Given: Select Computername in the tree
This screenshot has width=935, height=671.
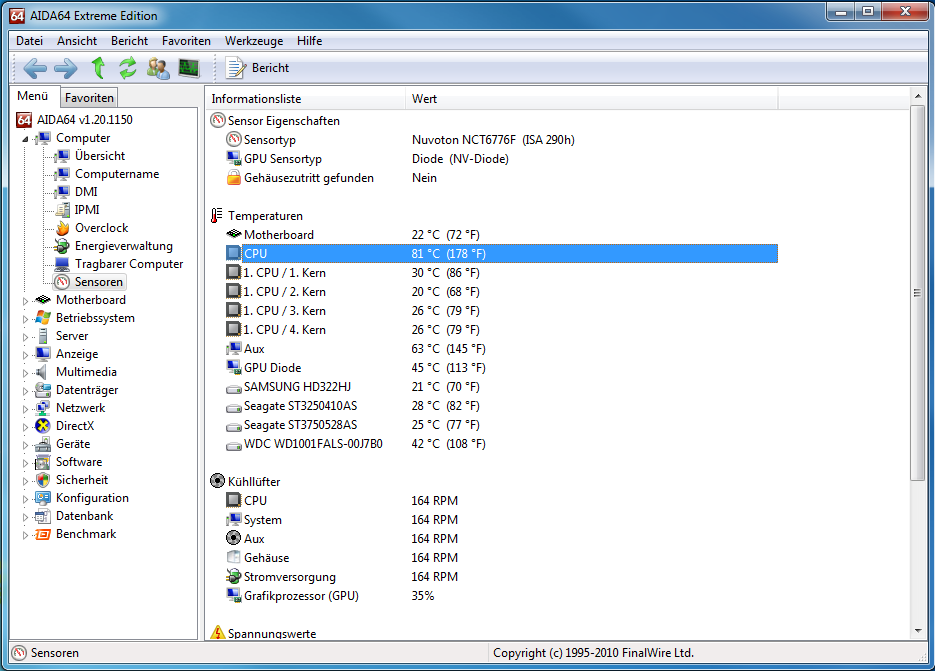Looking at the screenshot, I should click(117, 174).
